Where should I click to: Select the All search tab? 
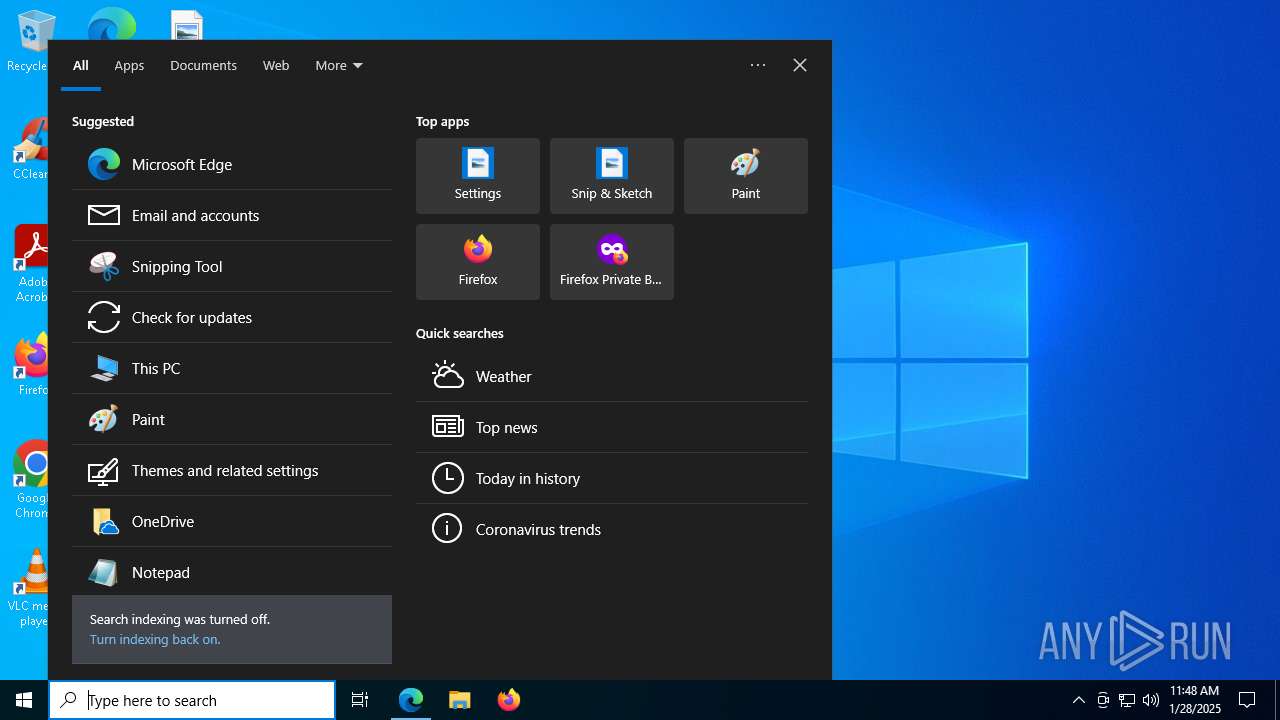pyautogui.click(x=81, y=65)
